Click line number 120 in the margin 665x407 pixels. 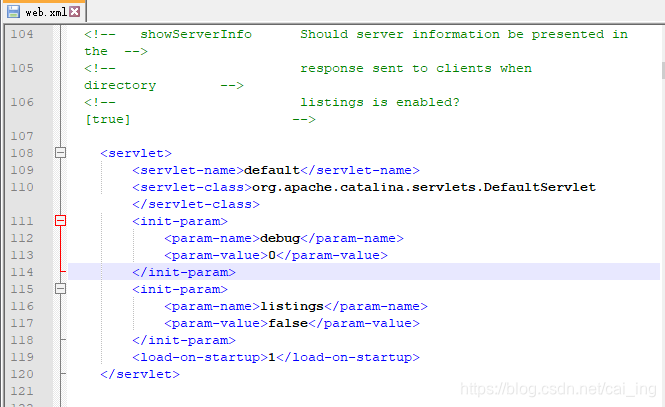pyautogui.click(x=22, y=374)
